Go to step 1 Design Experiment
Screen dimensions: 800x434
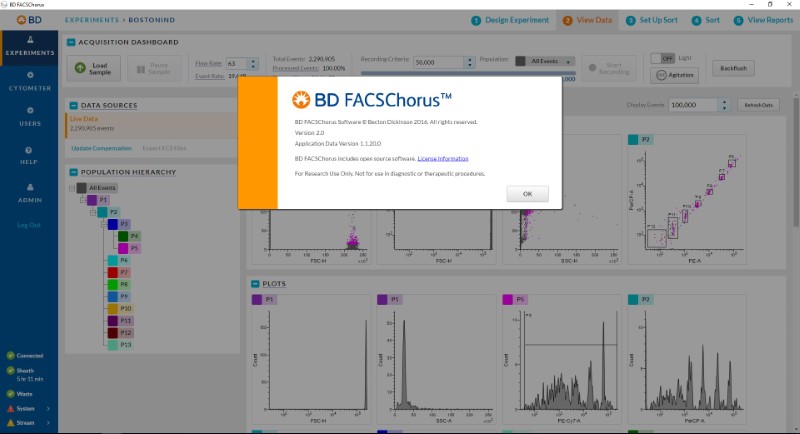tap(510, 20)
